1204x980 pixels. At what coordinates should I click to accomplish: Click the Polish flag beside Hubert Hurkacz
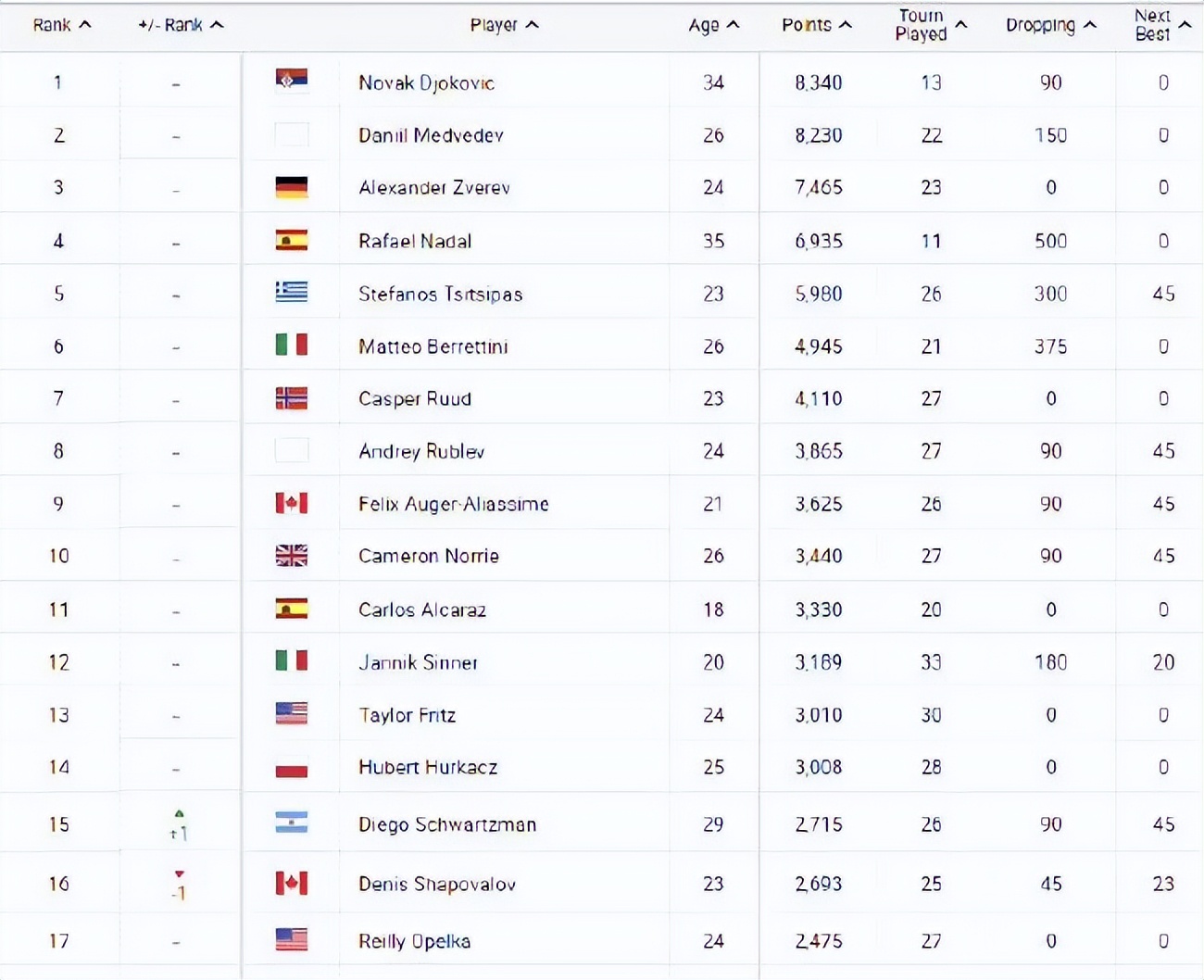(x=292, y=767)
